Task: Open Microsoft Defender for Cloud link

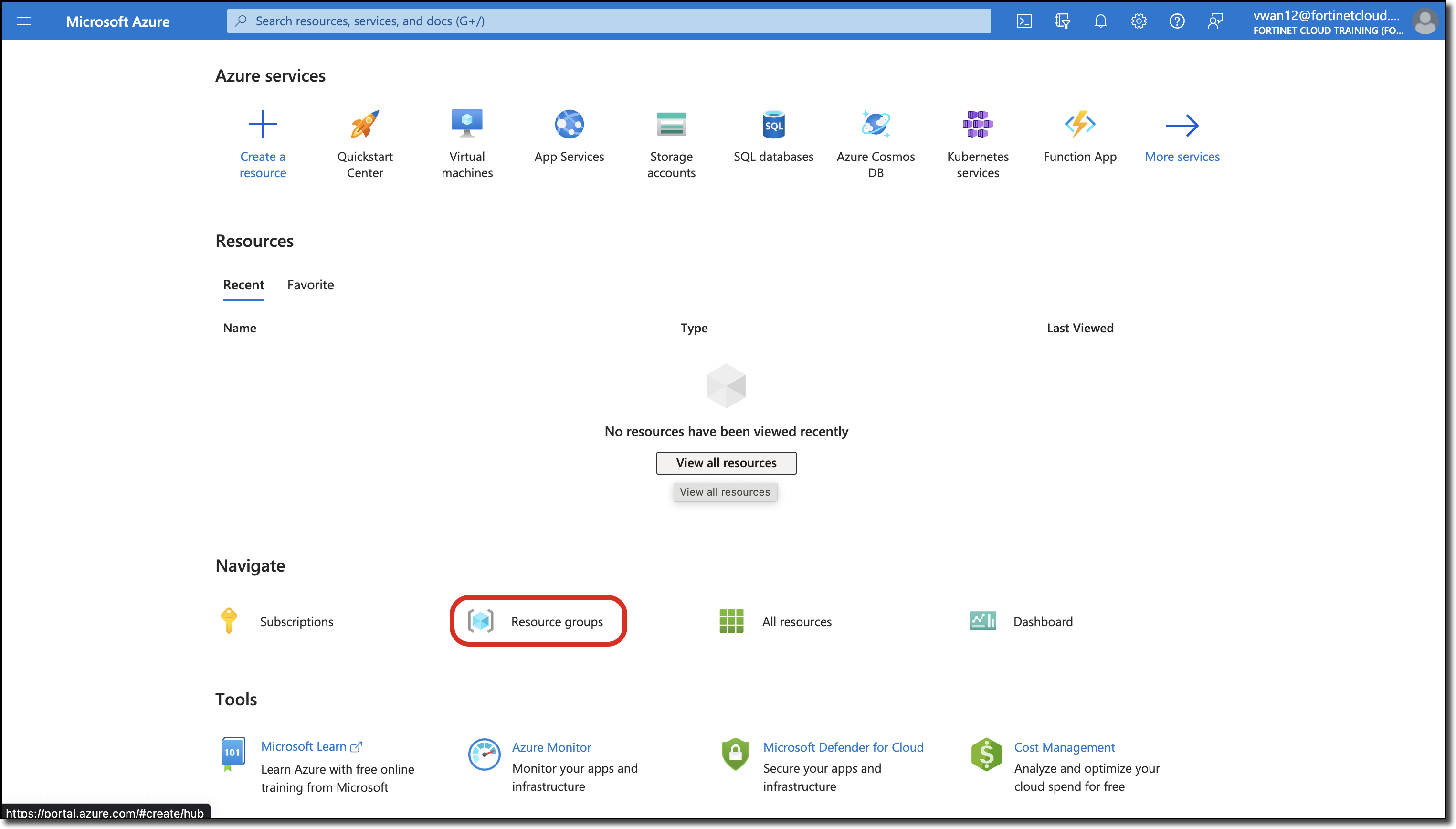Action: click(843, 747)
